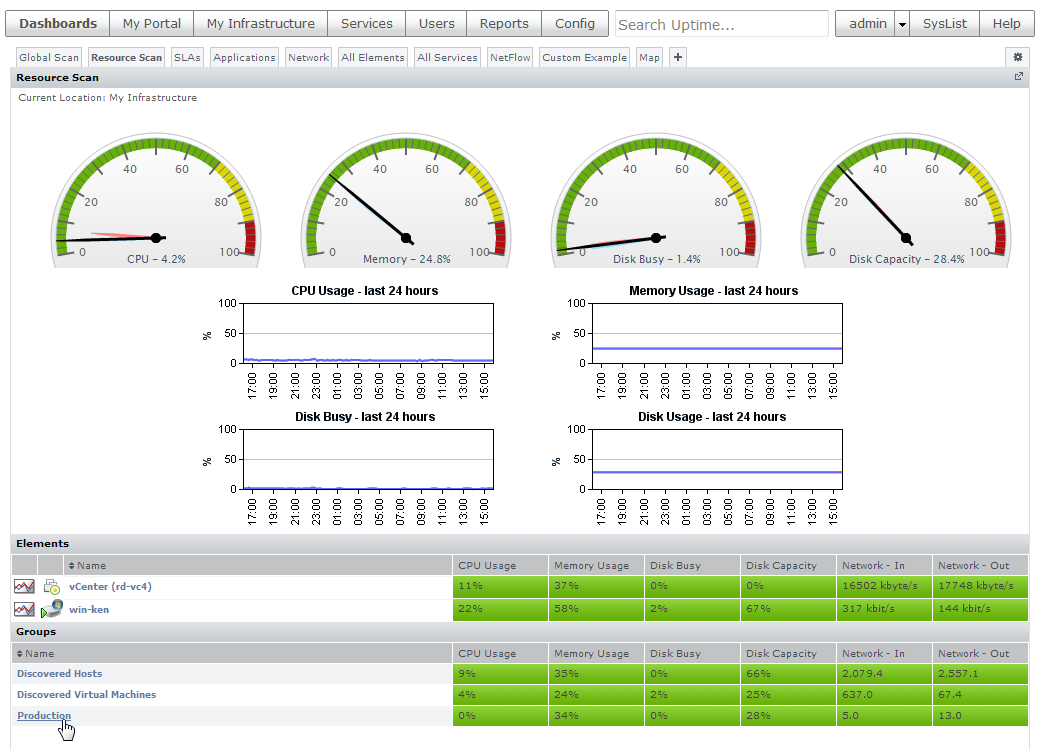Screen dimensions: 1038x750
Task: Click Current Location: My Infrastructure text
Action: coord(107,98)
